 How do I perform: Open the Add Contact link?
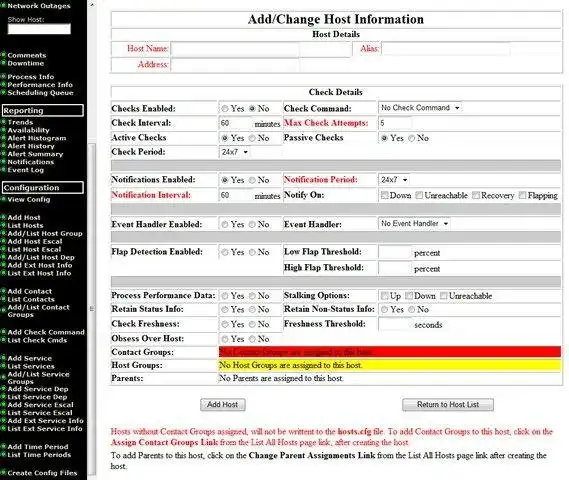click(30, 292)
